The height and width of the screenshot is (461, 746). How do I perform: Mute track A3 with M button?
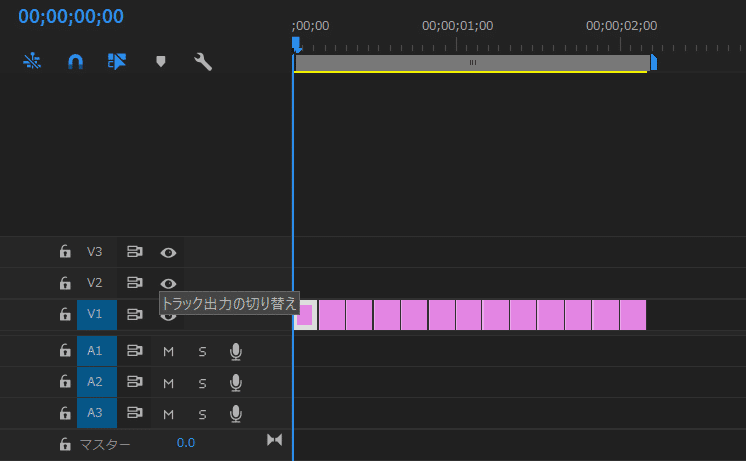click(168, 414)
